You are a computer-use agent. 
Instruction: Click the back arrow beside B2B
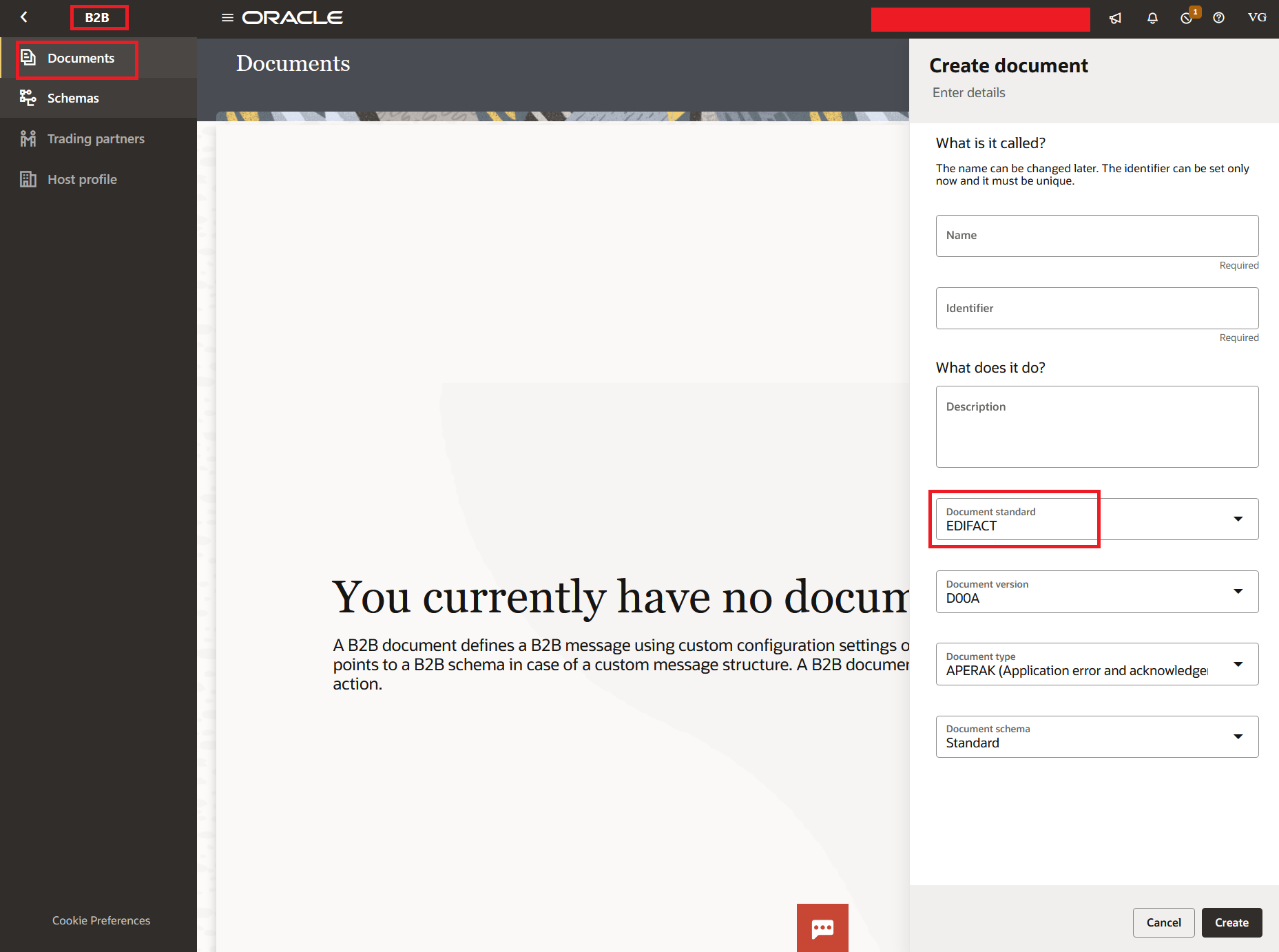[24, 17]
